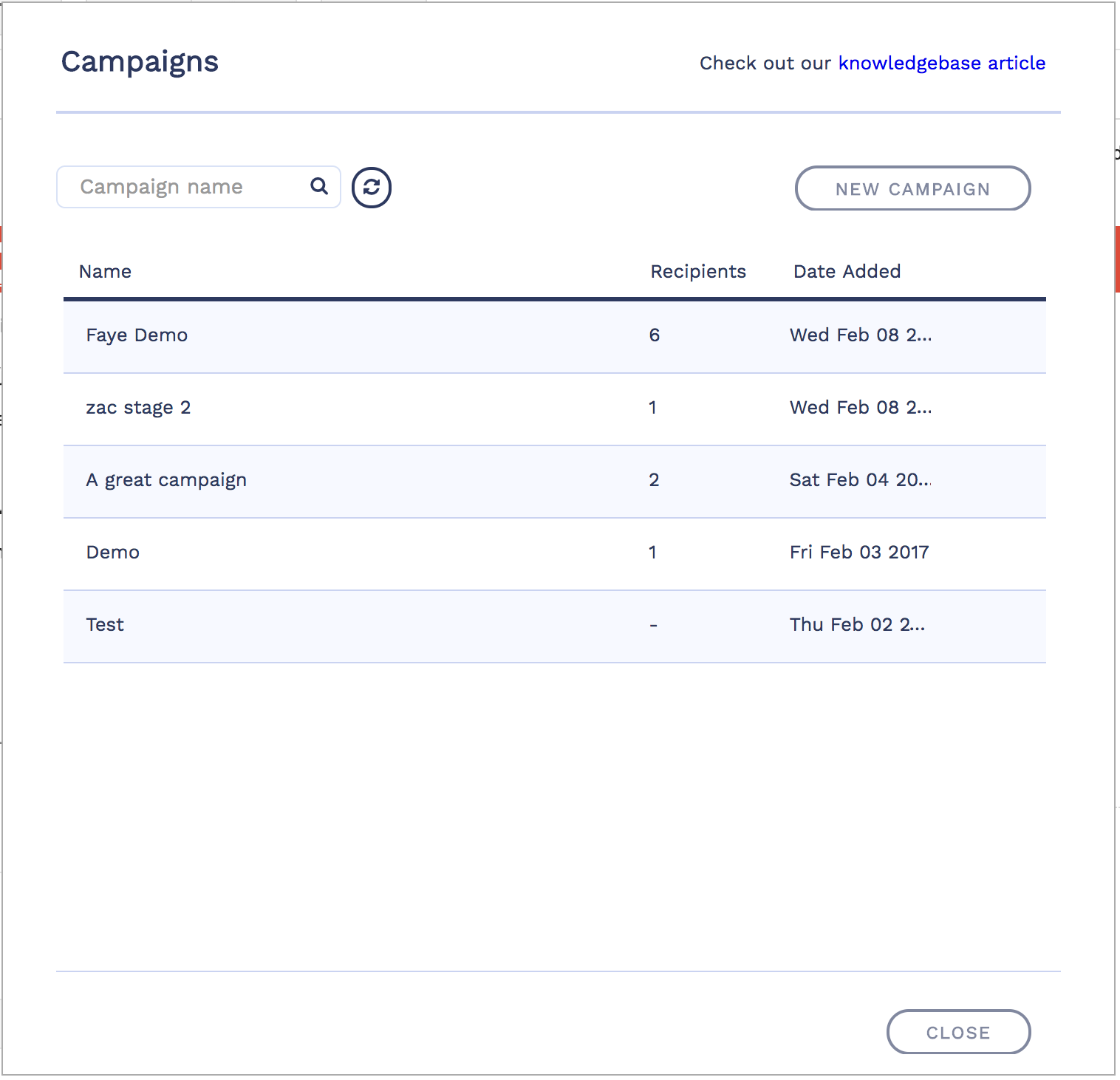This screenshot has width=1120, height=1080.
Task: Open the zac stage 2 campaign
Action: click(138, 408)
